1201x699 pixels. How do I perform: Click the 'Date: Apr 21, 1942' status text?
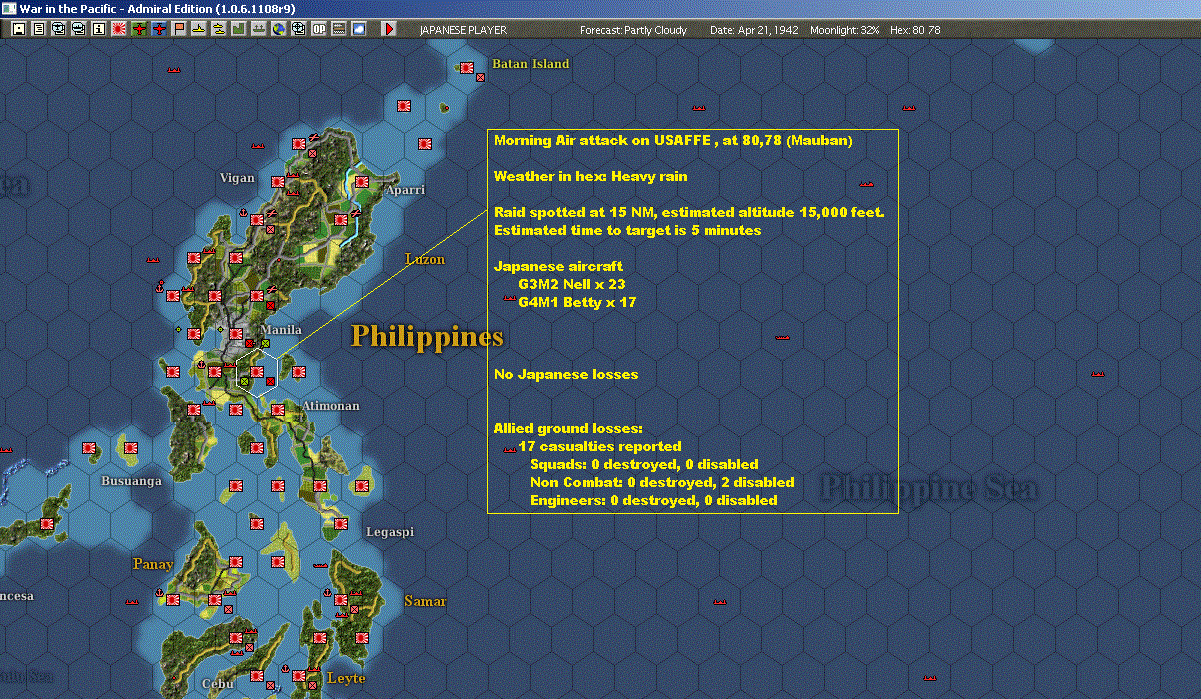point(754,30)
